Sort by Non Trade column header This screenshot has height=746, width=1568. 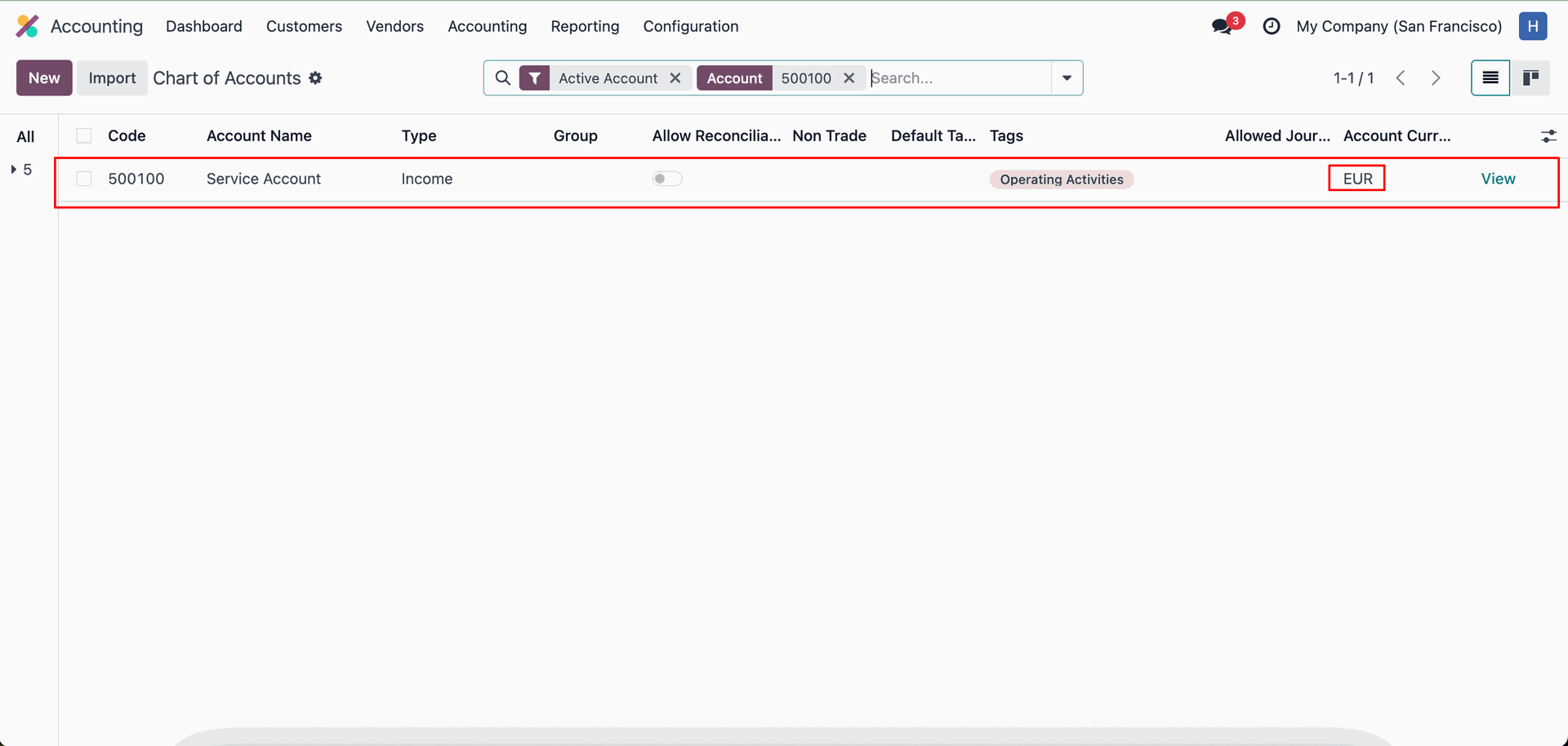(x=829, y=135)
